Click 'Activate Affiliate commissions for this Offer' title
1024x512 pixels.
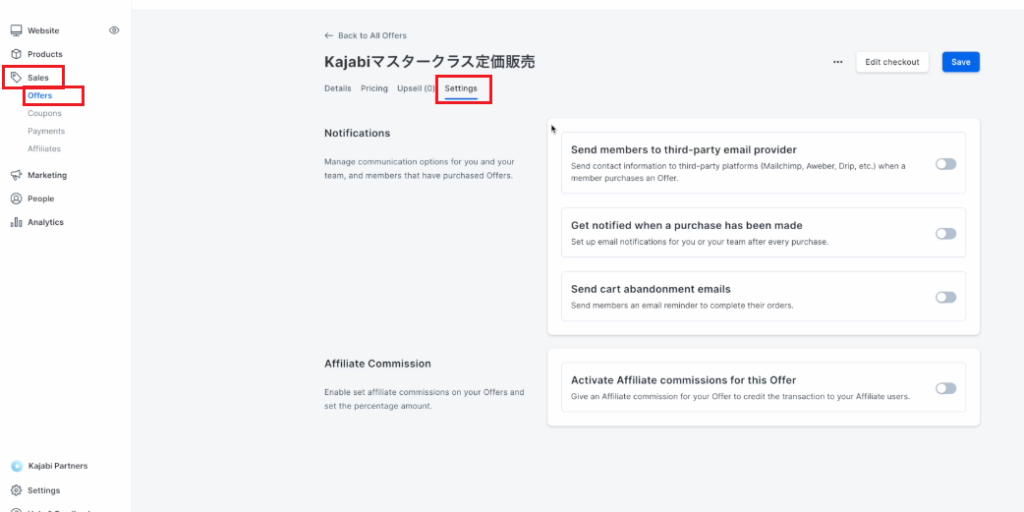click(x=683, y=380)
